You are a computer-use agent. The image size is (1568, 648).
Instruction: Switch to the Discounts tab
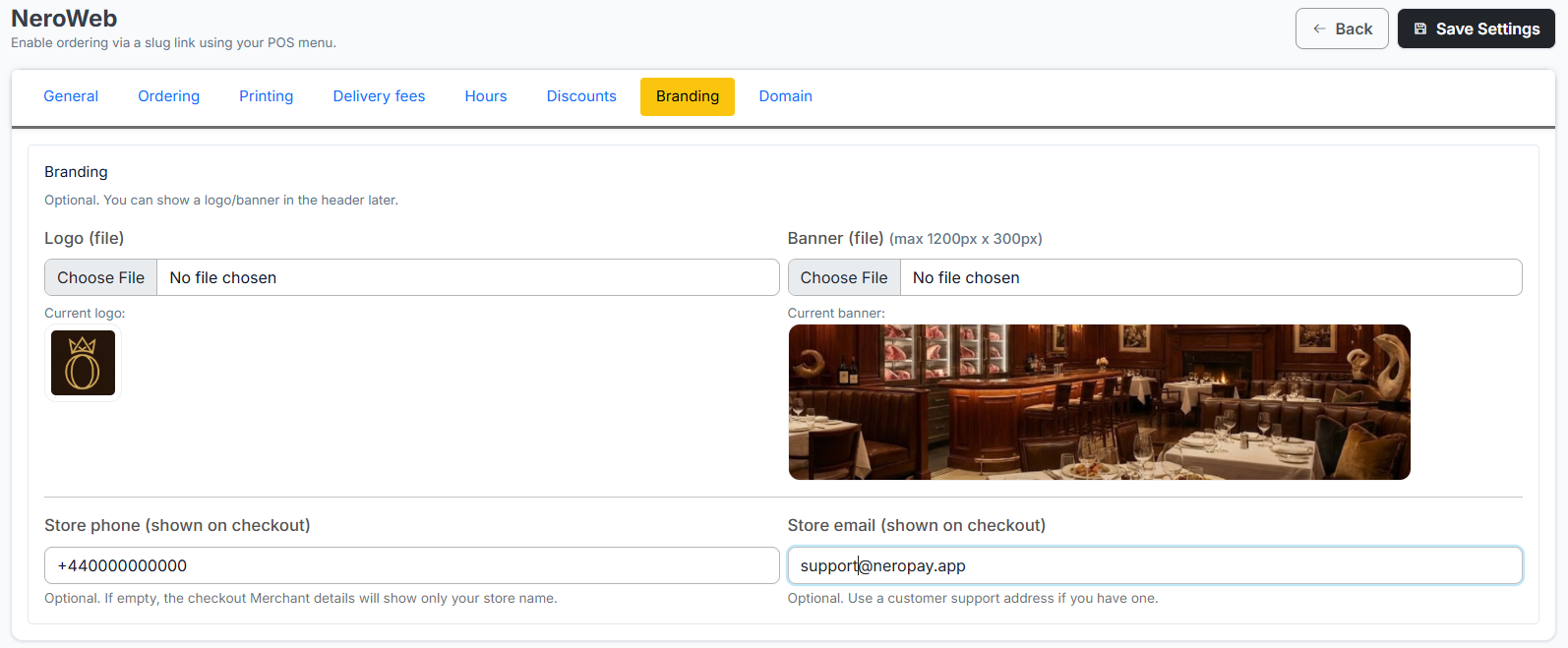click(581, 96)
